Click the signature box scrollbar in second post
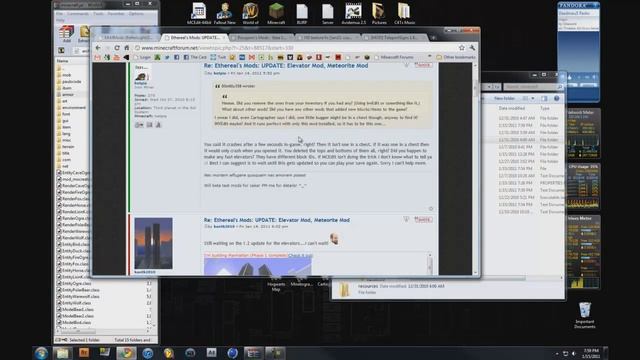Viewport: 640px width, 360px height. click(430, 264)
